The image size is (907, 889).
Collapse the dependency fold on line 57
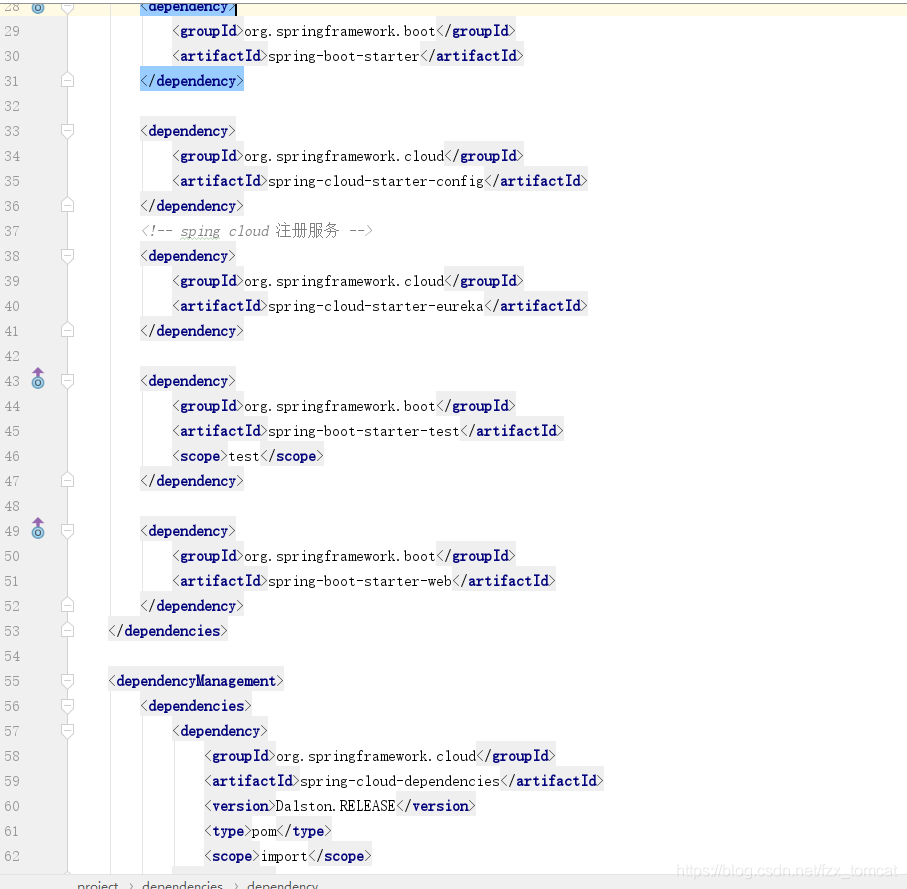67,731
